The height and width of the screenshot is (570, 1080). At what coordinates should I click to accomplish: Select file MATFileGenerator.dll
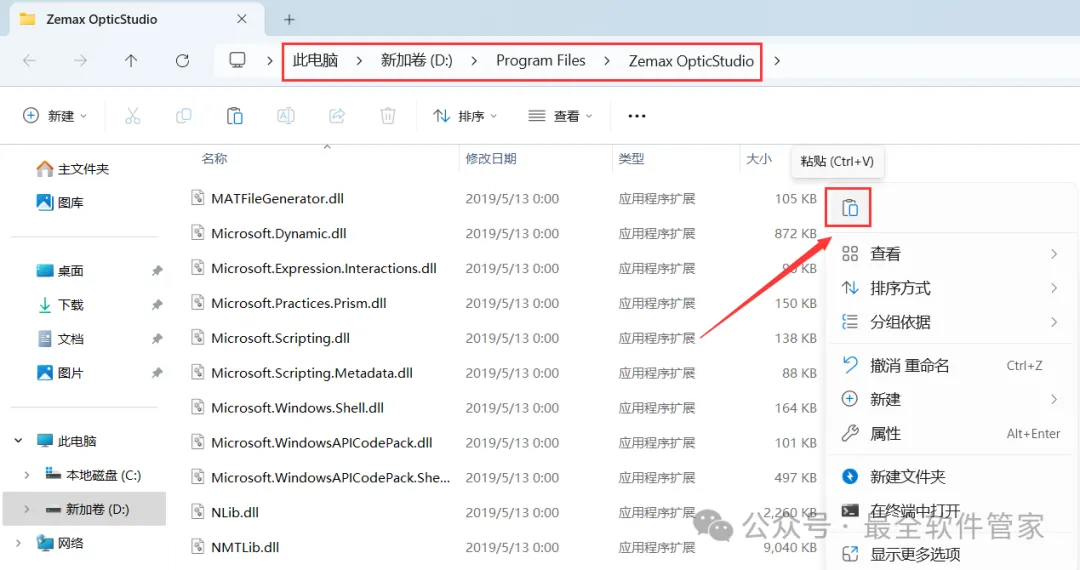point(278,198)
